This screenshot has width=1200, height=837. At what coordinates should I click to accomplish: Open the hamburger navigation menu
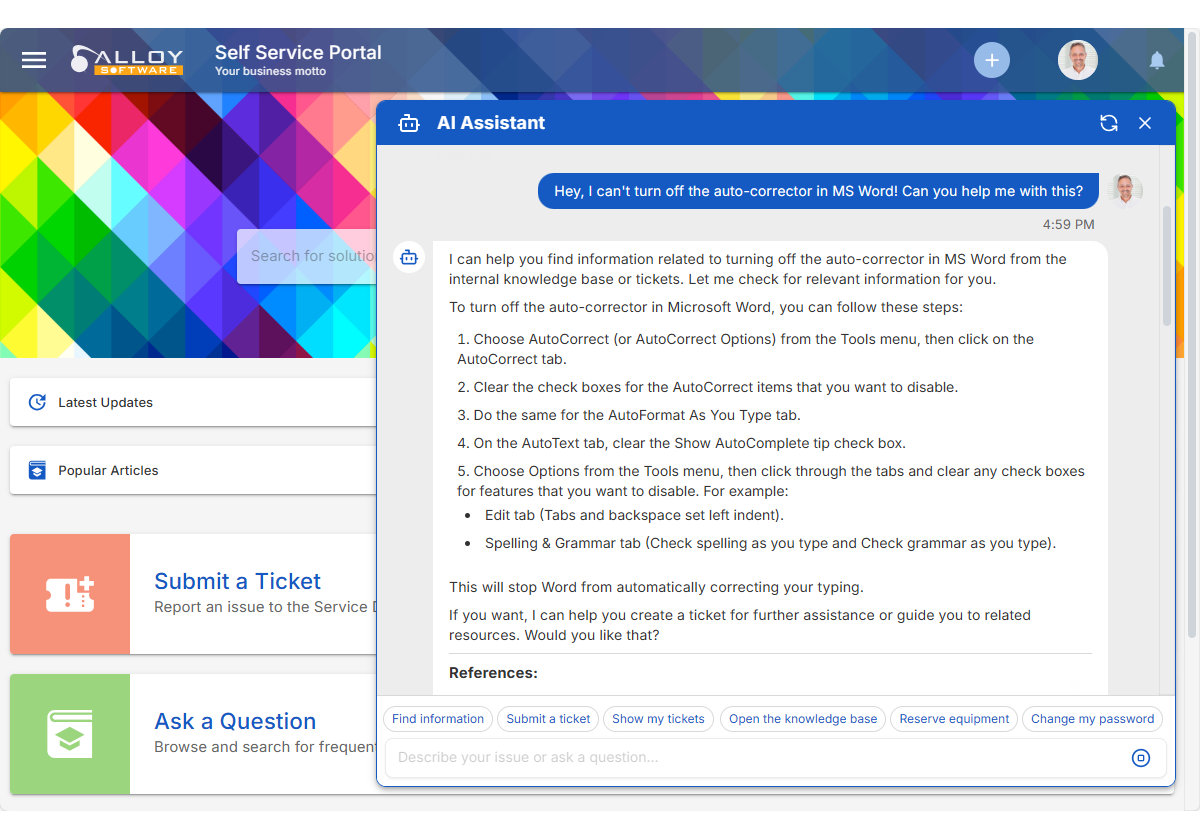(34, 60)
